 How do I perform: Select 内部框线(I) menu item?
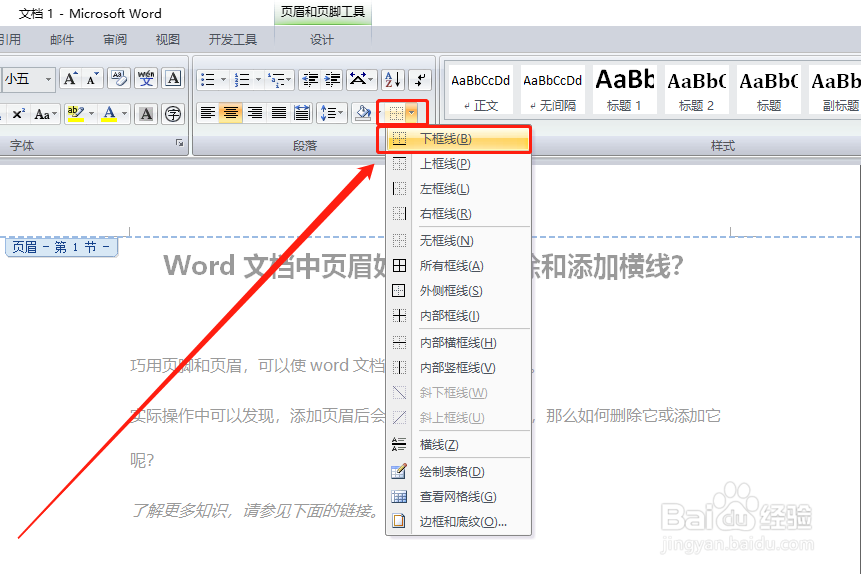(458, 316)
